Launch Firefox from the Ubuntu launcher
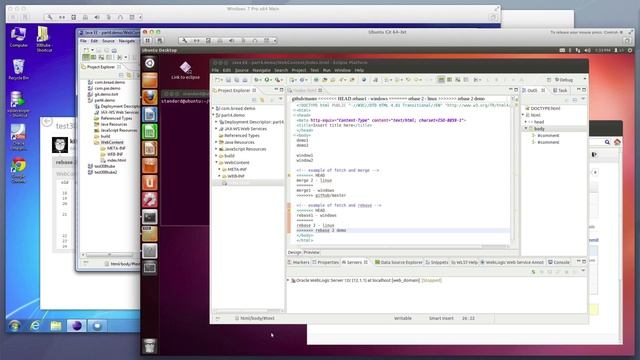Screen dimensions: 640x360 tap(149, 97)
